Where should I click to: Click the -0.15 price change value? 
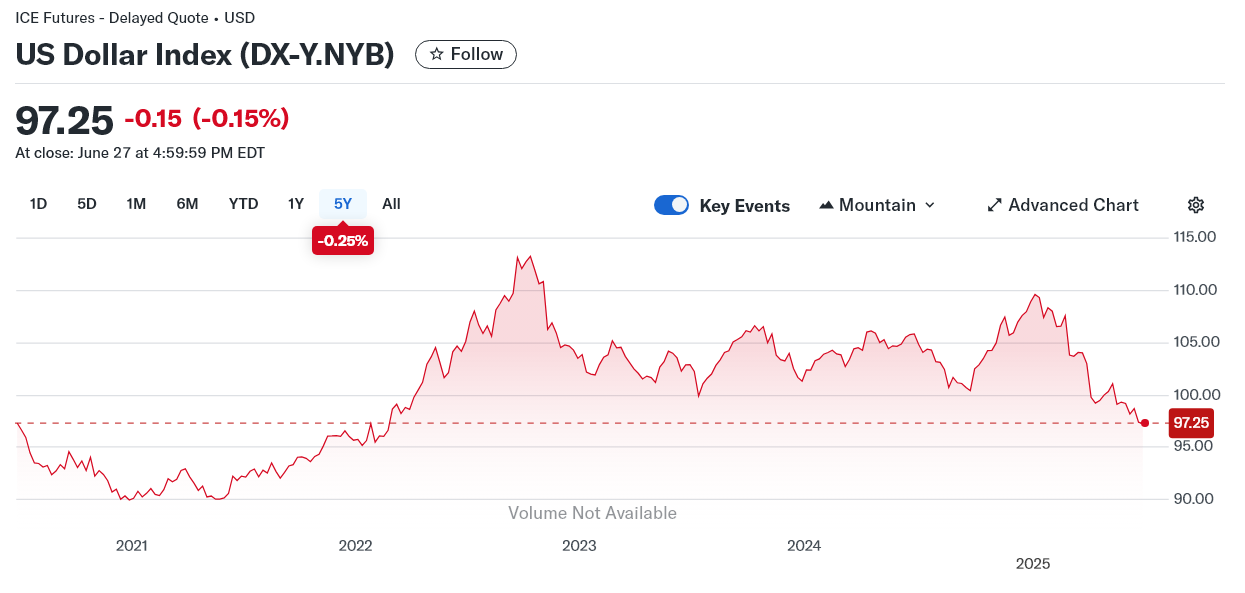[x=153, y=119]
